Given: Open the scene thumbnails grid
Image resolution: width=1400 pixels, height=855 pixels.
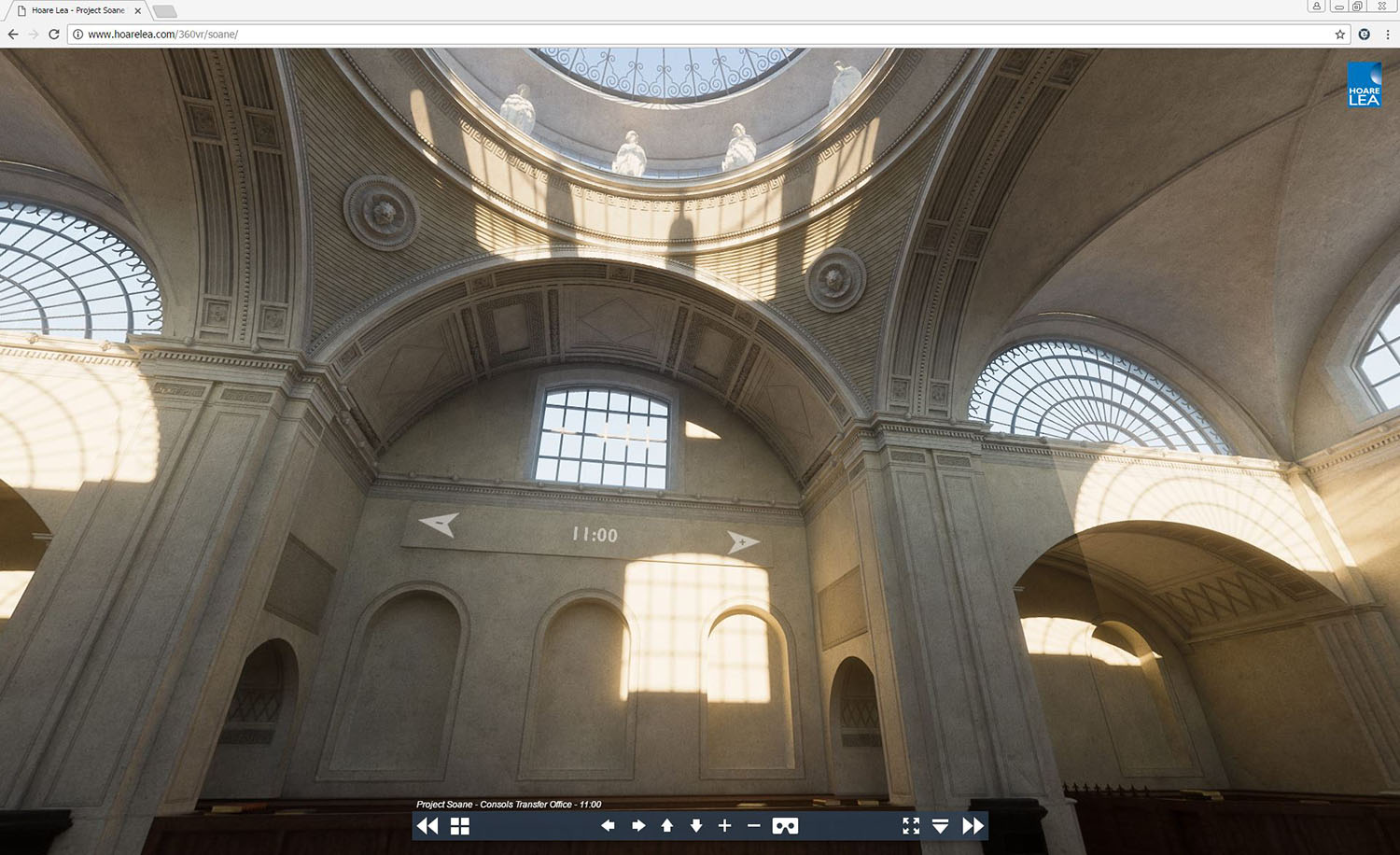Looking at the screenshot, I should pyautogui.click(x=460, y=826).
